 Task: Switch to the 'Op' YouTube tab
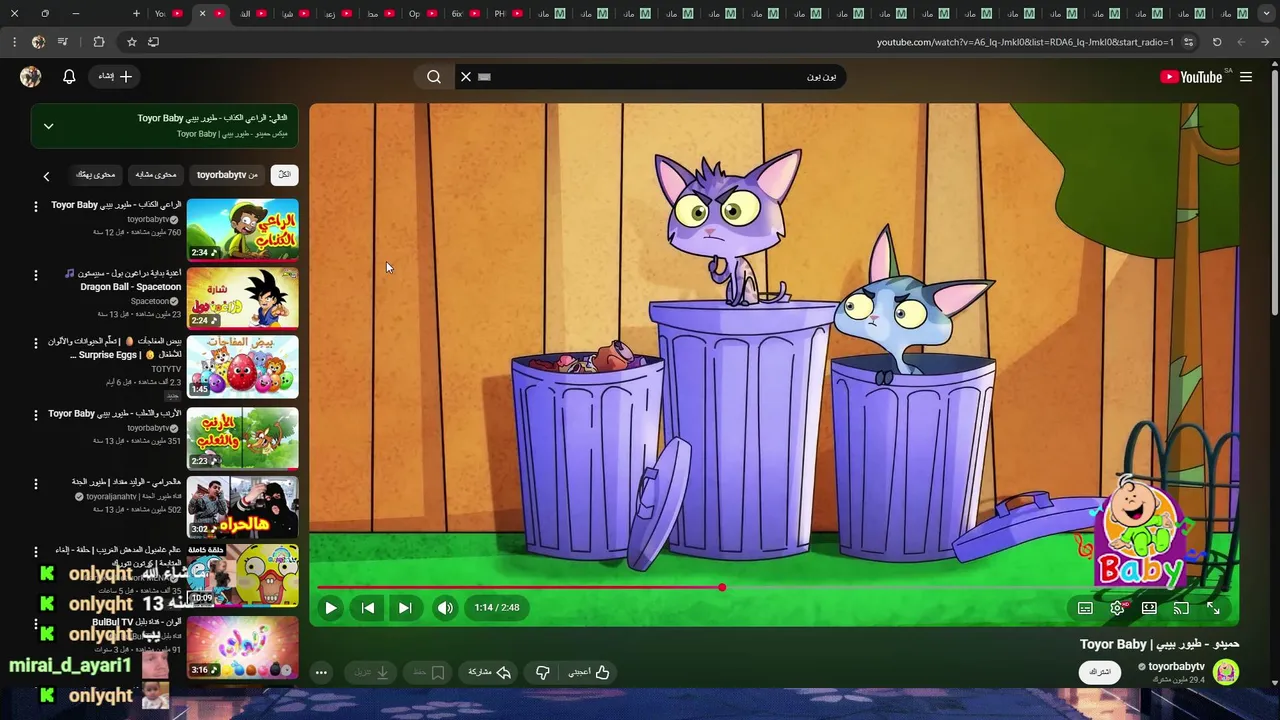424,14
